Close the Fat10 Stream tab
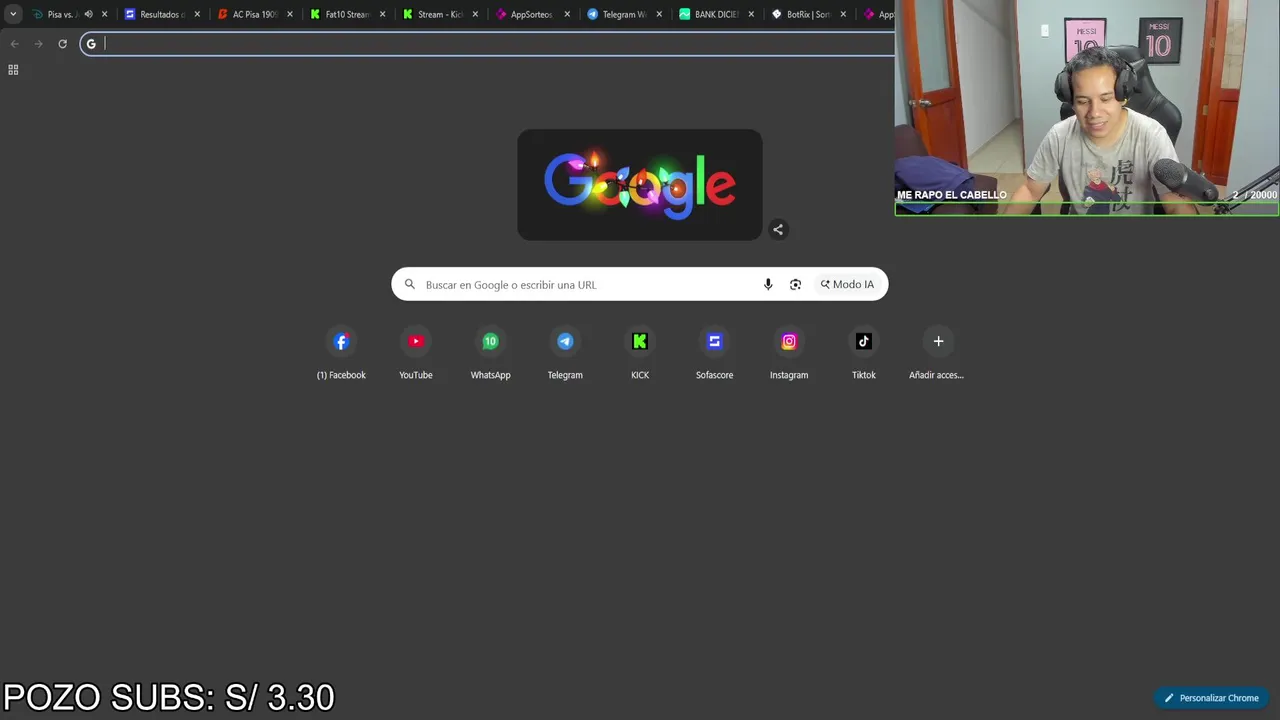Viewport: 1280px width, 720px height. (x=382, y=14)
